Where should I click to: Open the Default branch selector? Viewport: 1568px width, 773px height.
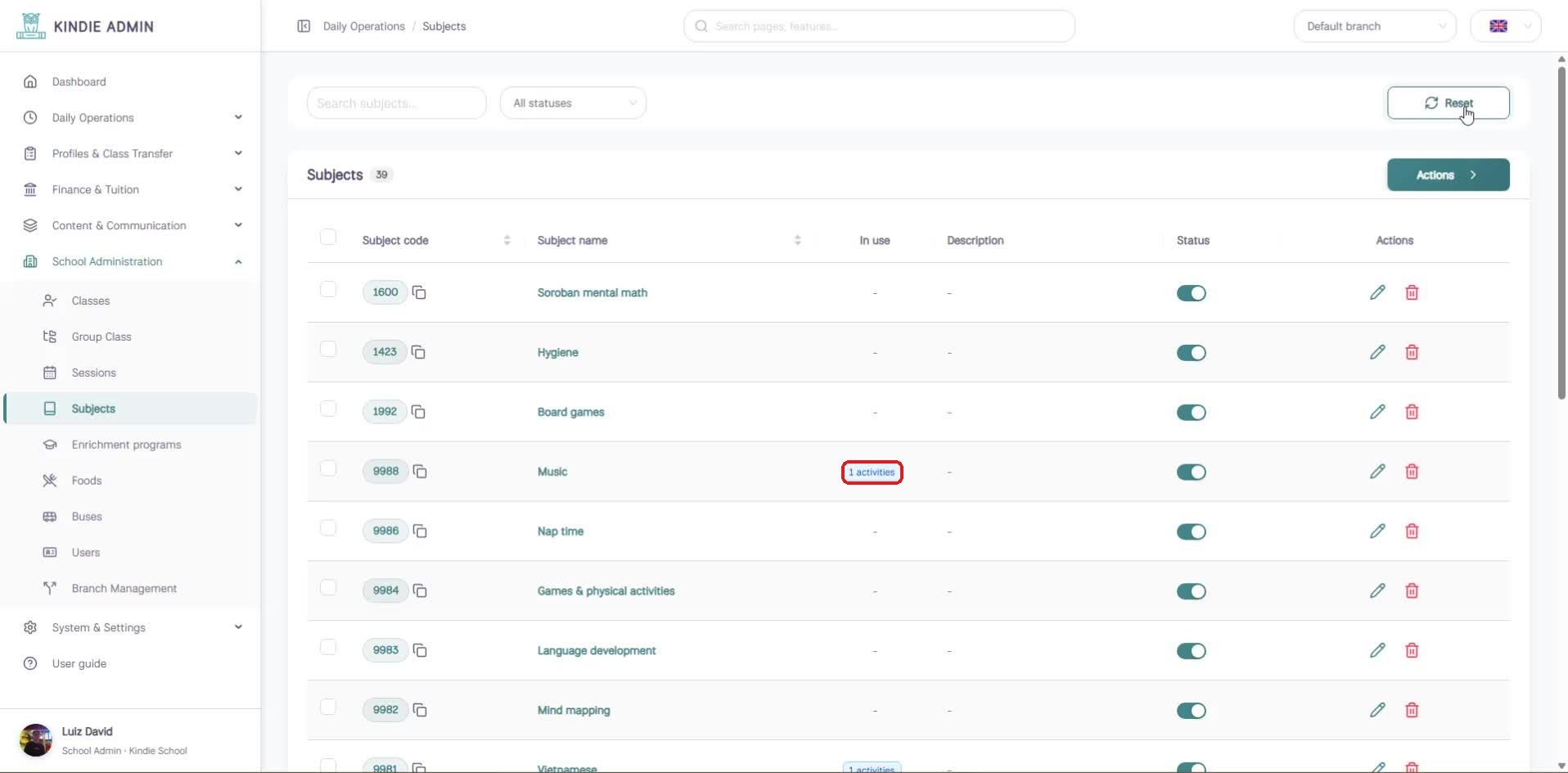(1375, 26)
